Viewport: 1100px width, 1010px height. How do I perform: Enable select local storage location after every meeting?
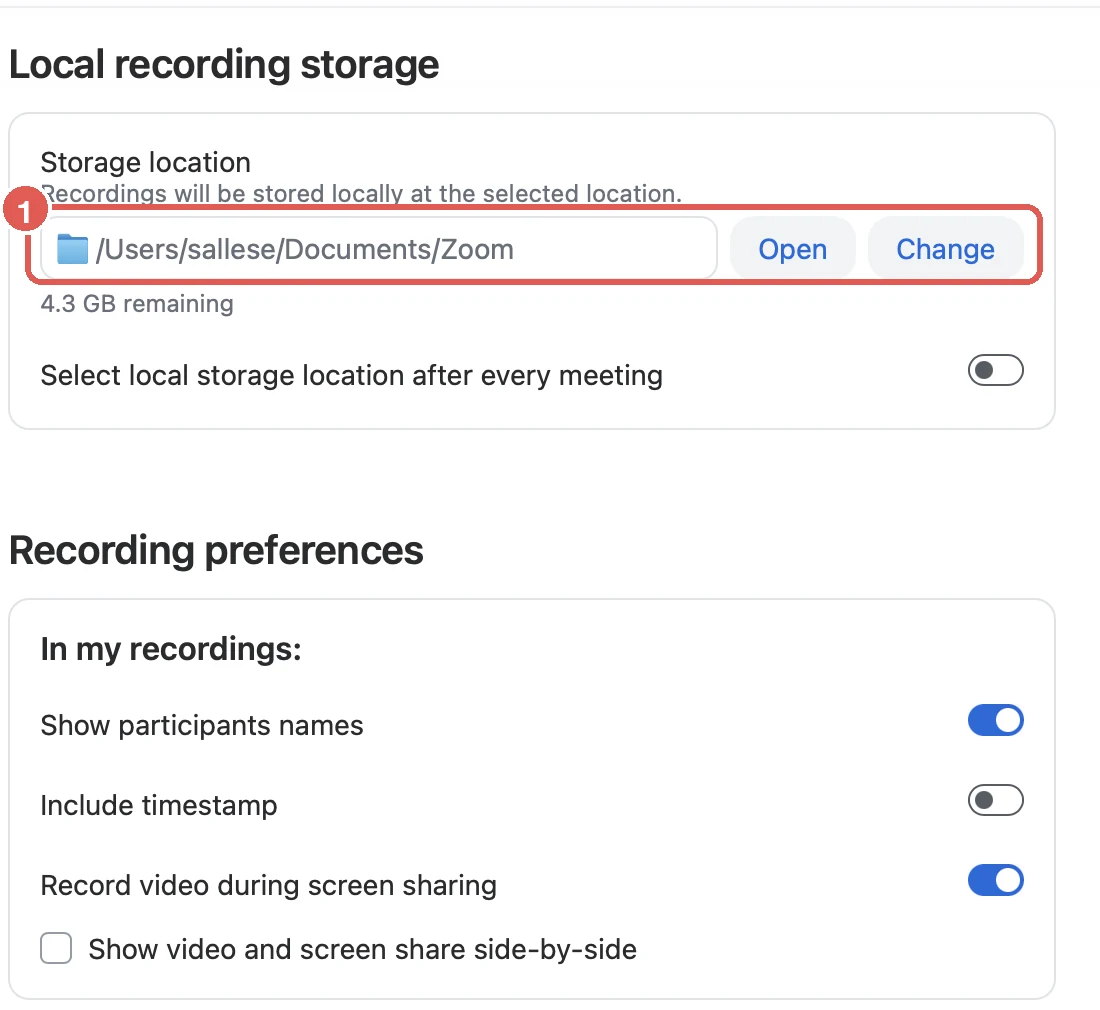click(x=995, y=370)
